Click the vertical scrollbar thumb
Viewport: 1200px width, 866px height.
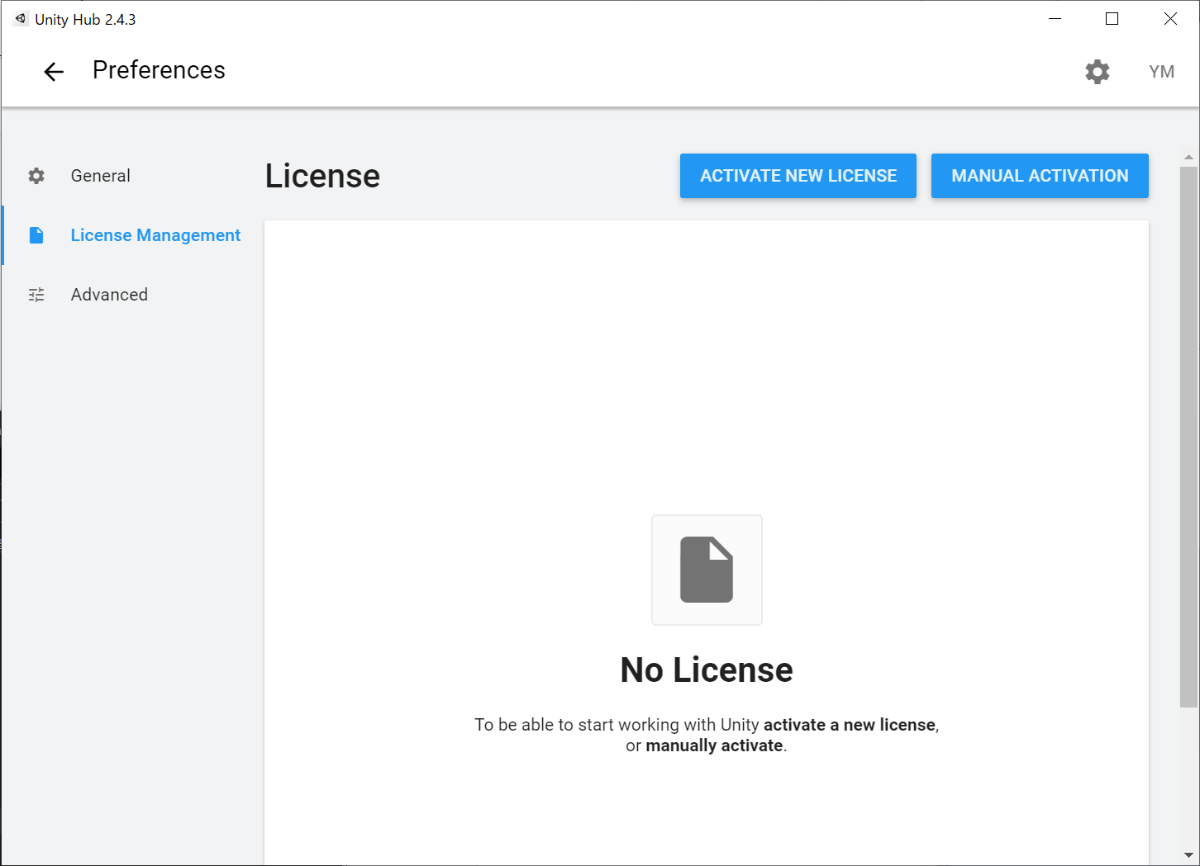point(1189,437)
